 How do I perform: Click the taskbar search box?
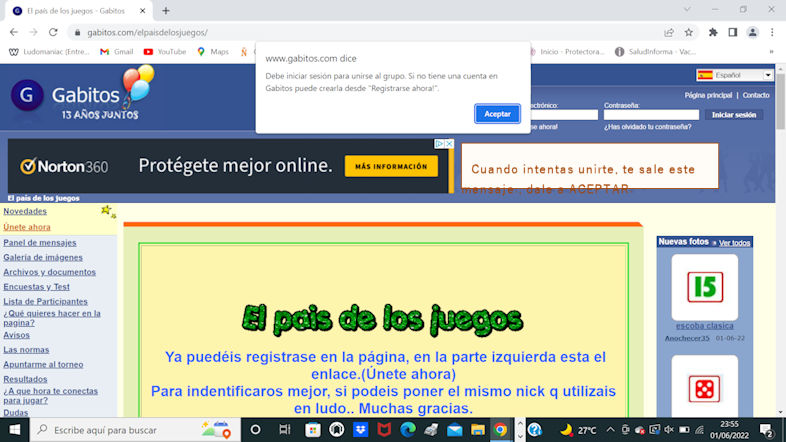[x=135, y=430]
